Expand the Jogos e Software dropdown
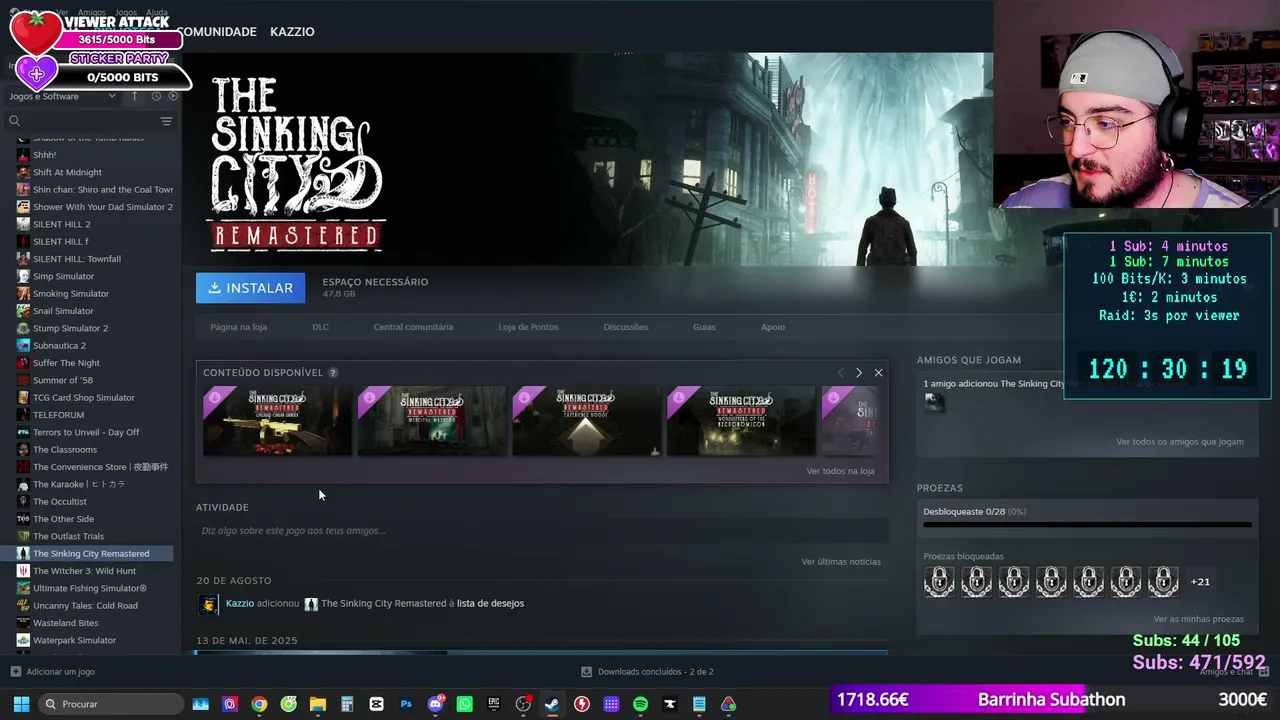Screen dimensions: 1280x720 point(62,96)
